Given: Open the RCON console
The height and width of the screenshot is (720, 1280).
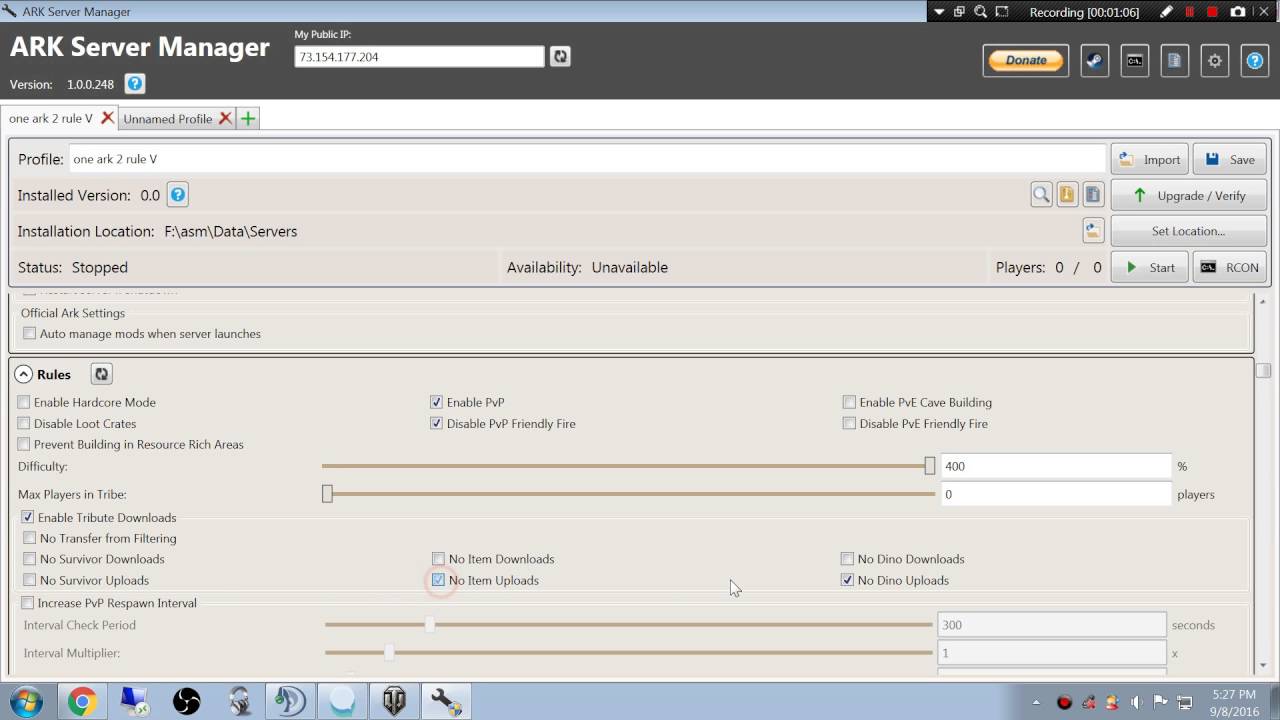Looking at the screenshot, I should tap(1230, 267).
